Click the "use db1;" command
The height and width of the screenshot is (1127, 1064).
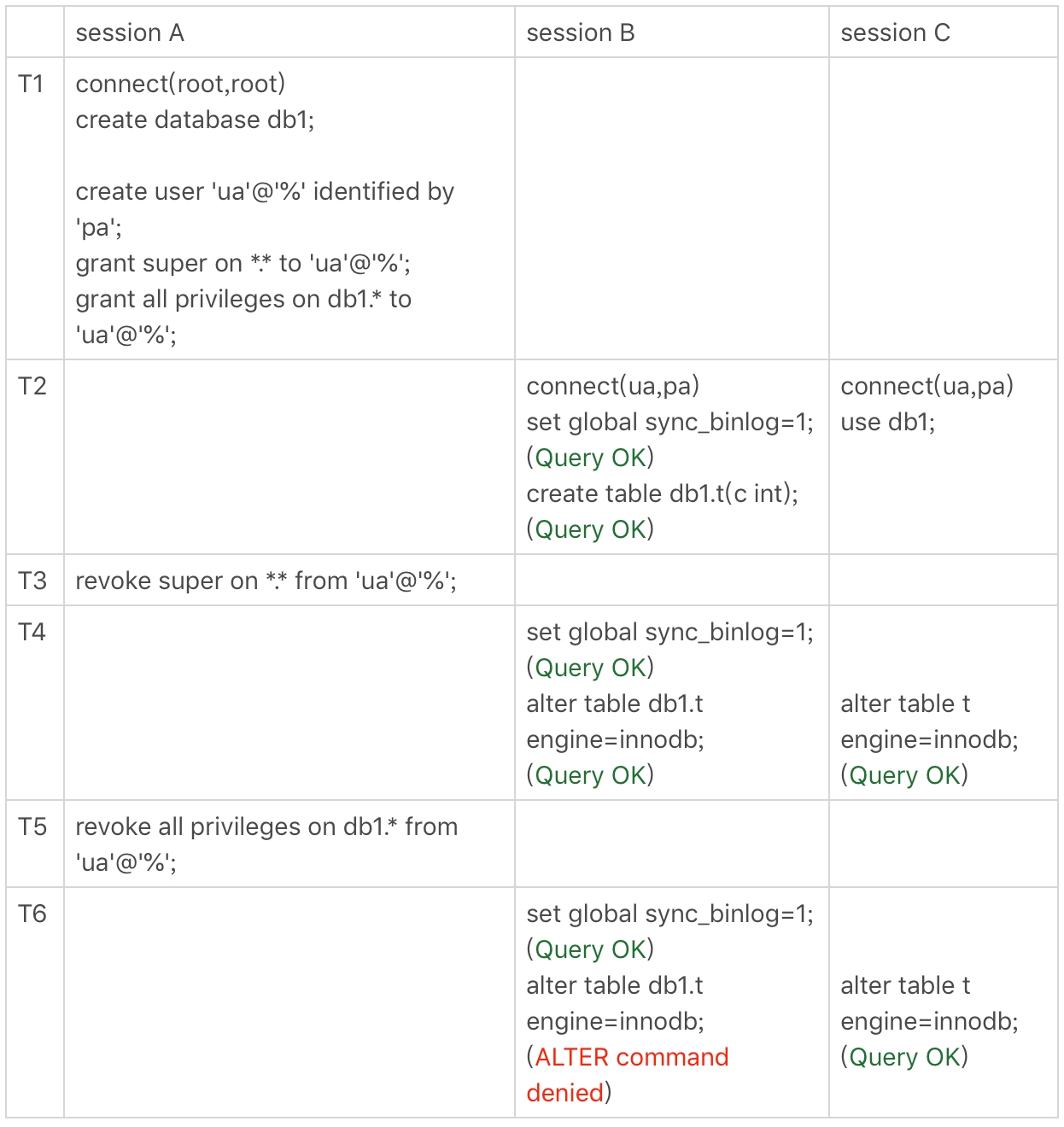(888, 422)
